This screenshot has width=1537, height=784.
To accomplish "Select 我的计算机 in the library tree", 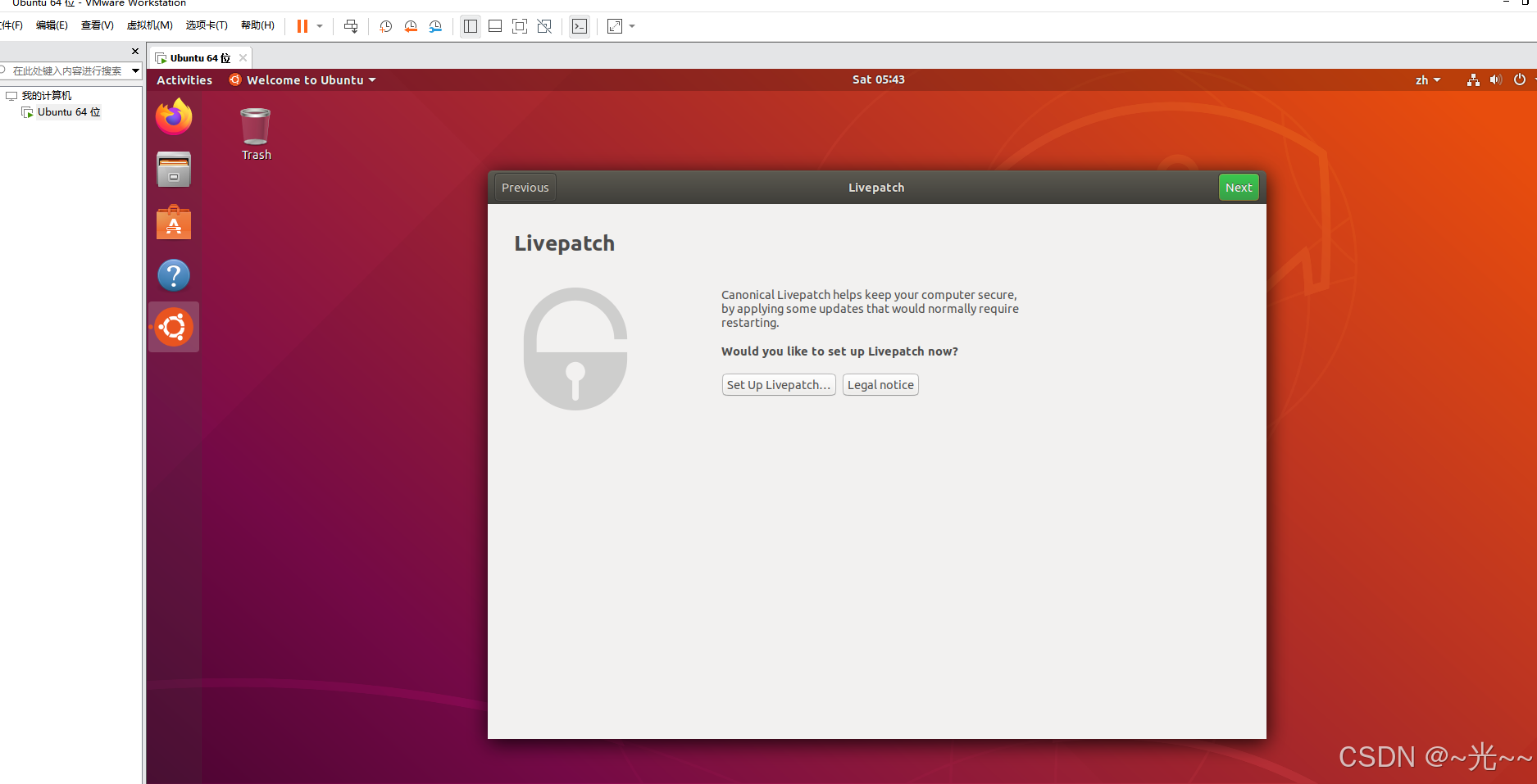I will click(47, 96).
